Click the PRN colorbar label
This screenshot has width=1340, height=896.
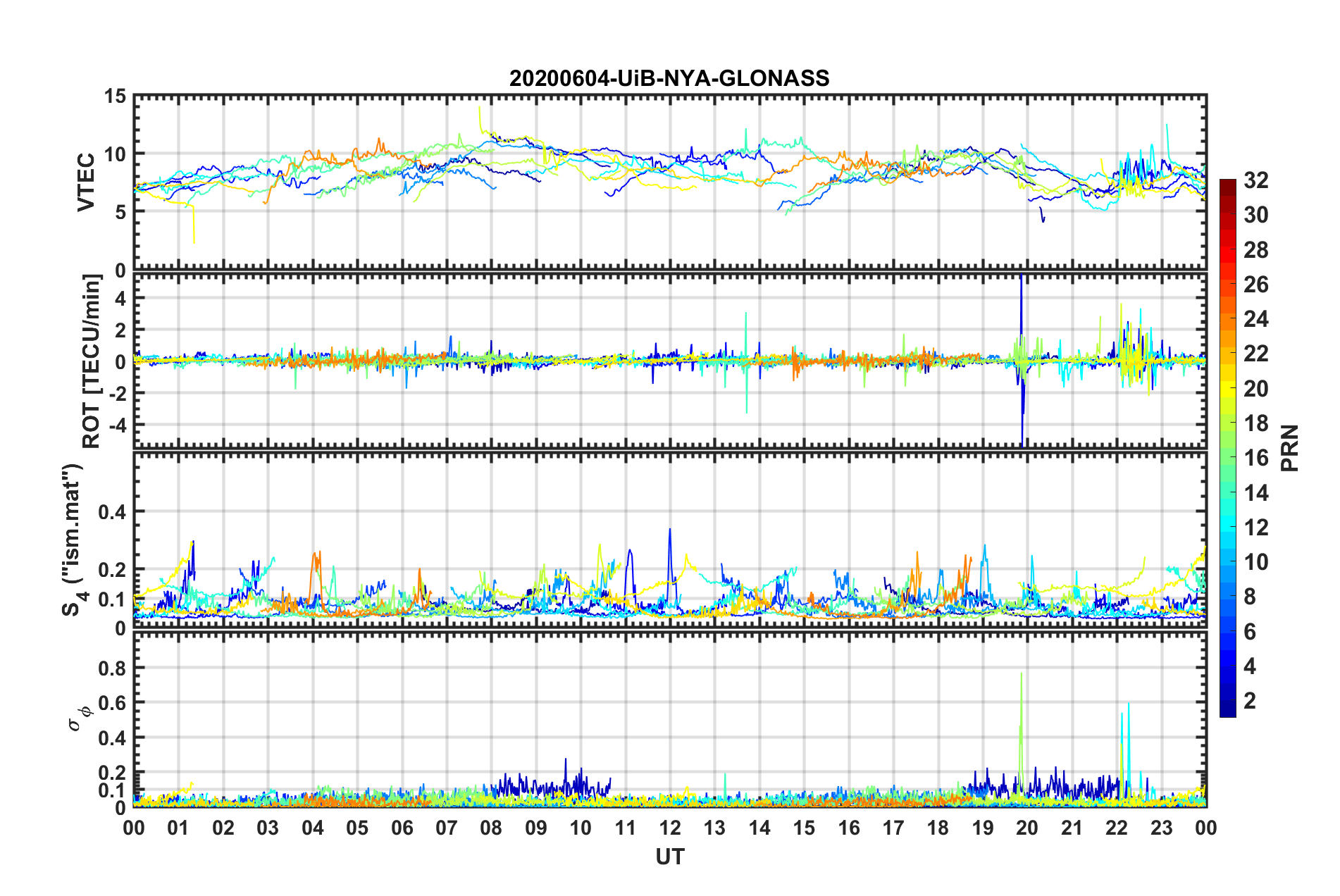tap(1290, 448)
